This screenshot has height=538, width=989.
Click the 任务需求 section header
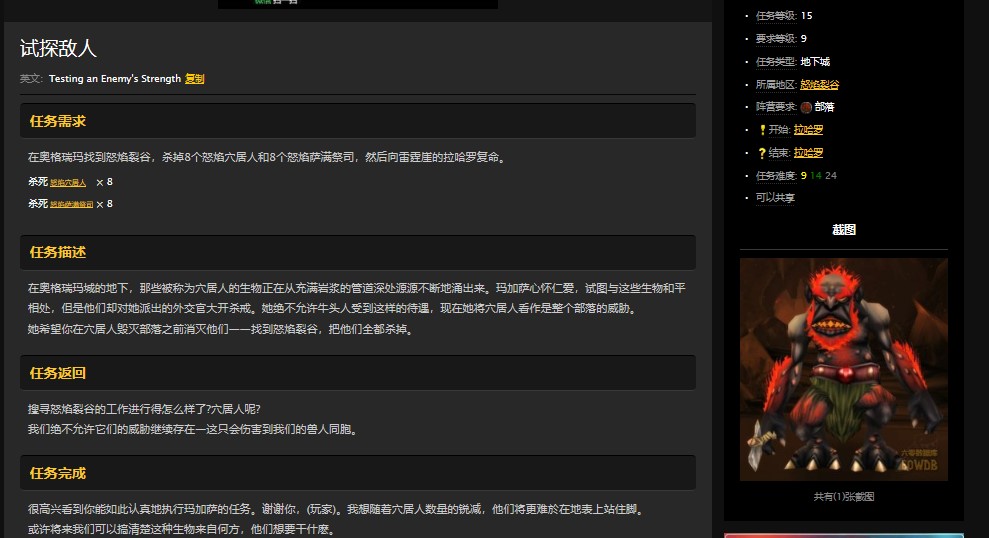pyautogui.click(x=58, y=121)
